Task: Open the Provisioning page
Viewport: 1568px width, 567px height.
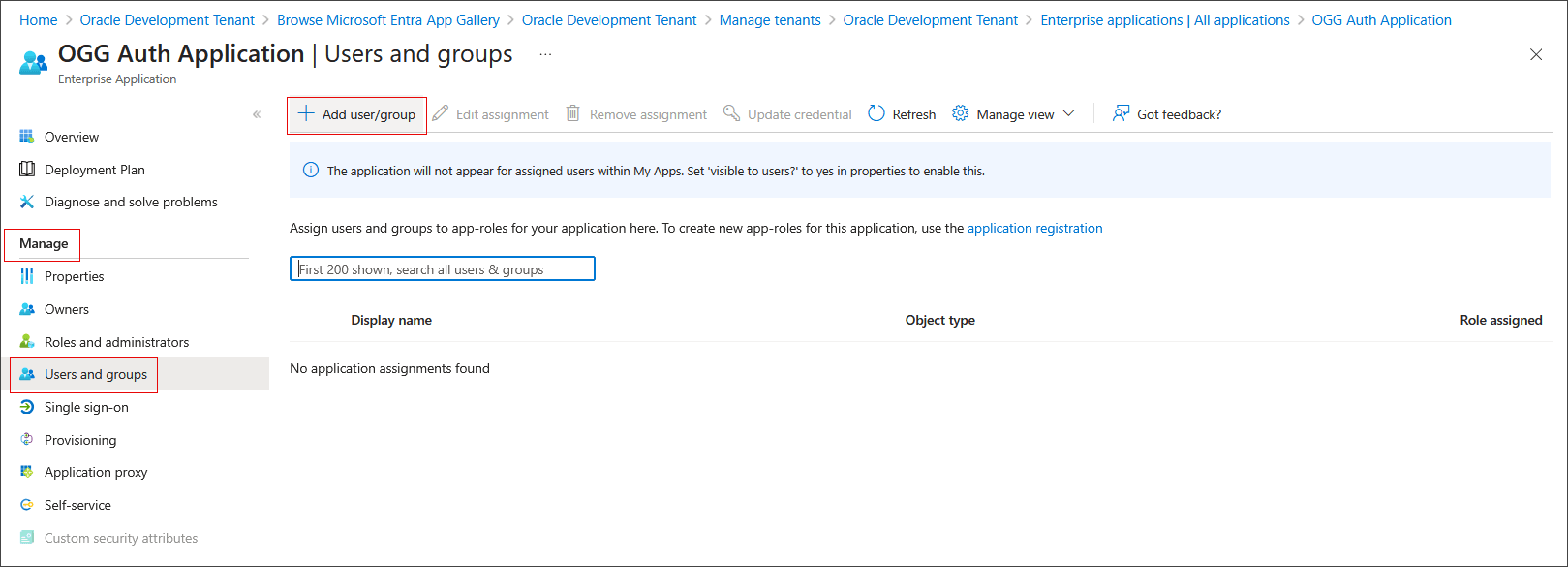Action: click(80, 440)
